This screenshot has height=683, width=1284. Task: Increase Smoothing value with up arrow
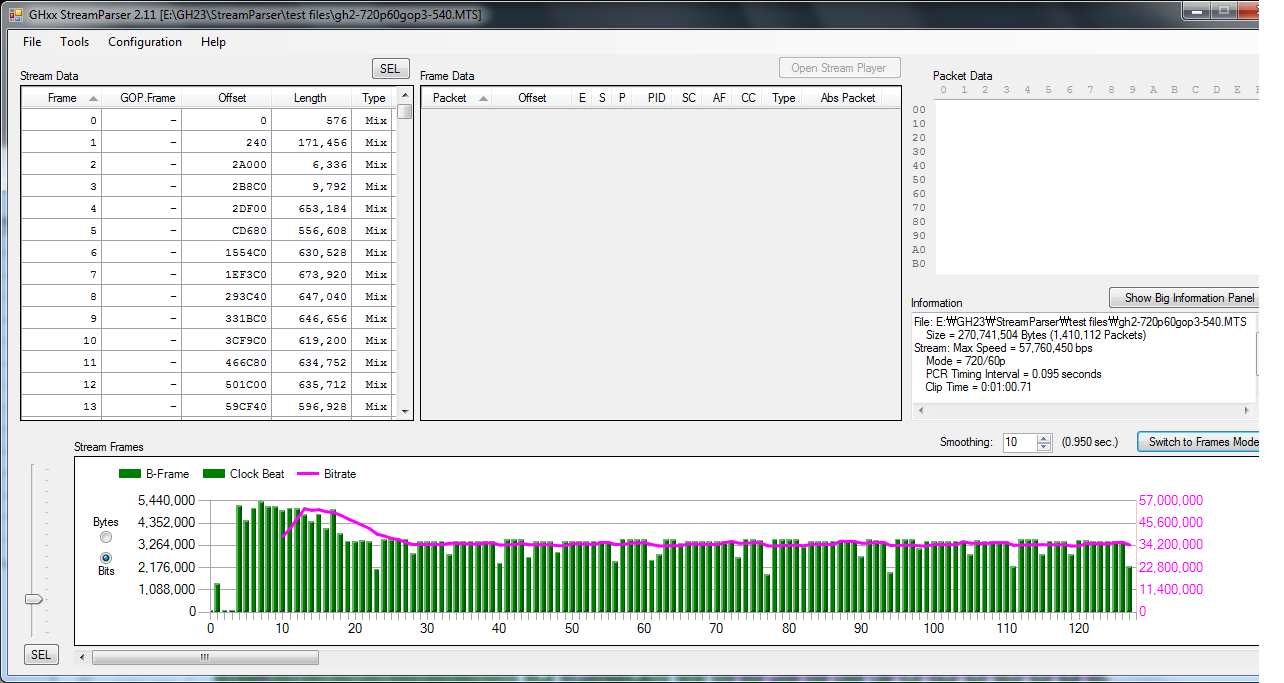pyautogui.click(x=1044, y=438)
